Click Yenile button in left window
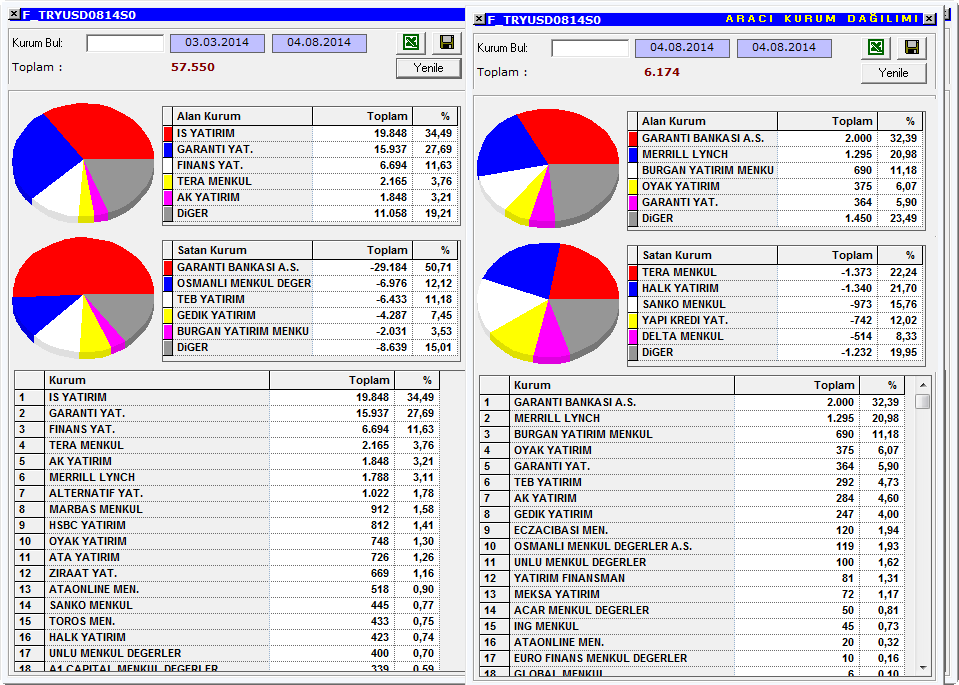 click(x=428, y=68)
